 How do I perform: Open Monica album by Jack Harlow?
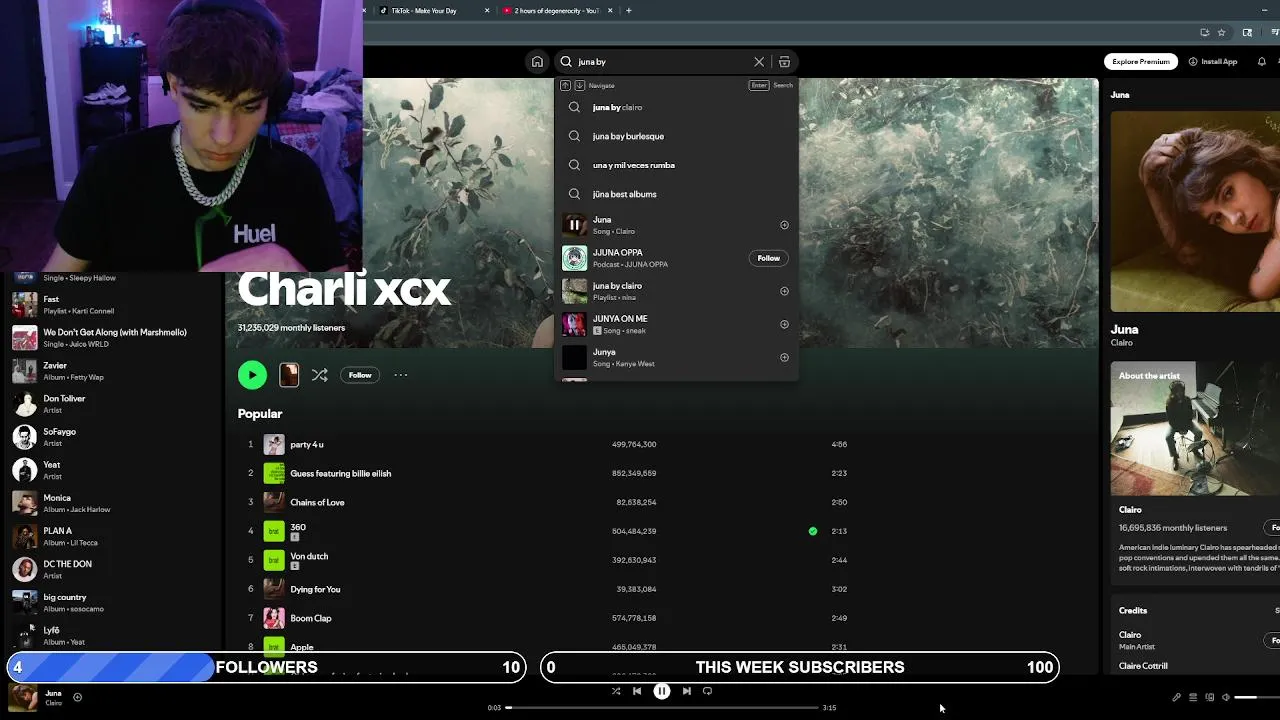(114, 502)
